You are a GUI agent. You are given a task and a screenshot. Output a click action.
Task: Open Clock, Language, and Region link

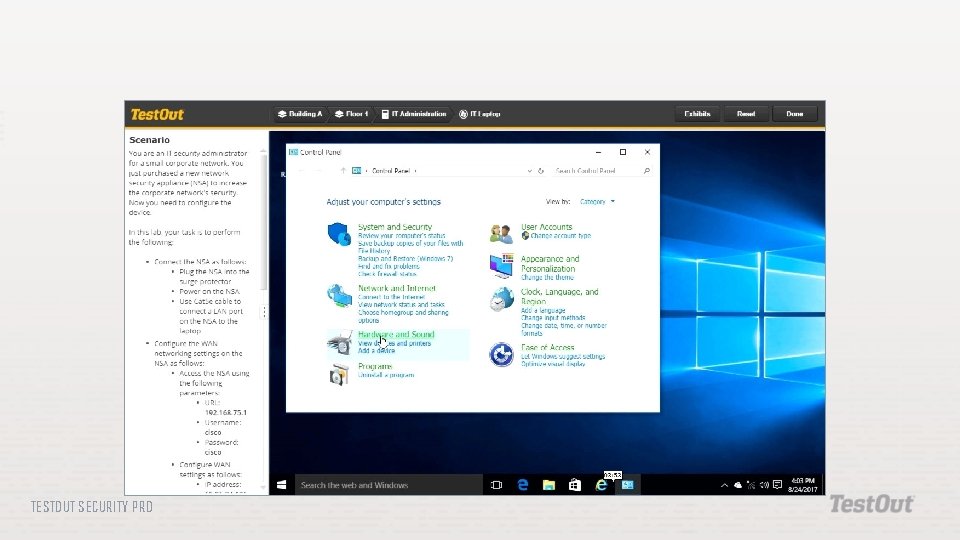tap(560, 296)
